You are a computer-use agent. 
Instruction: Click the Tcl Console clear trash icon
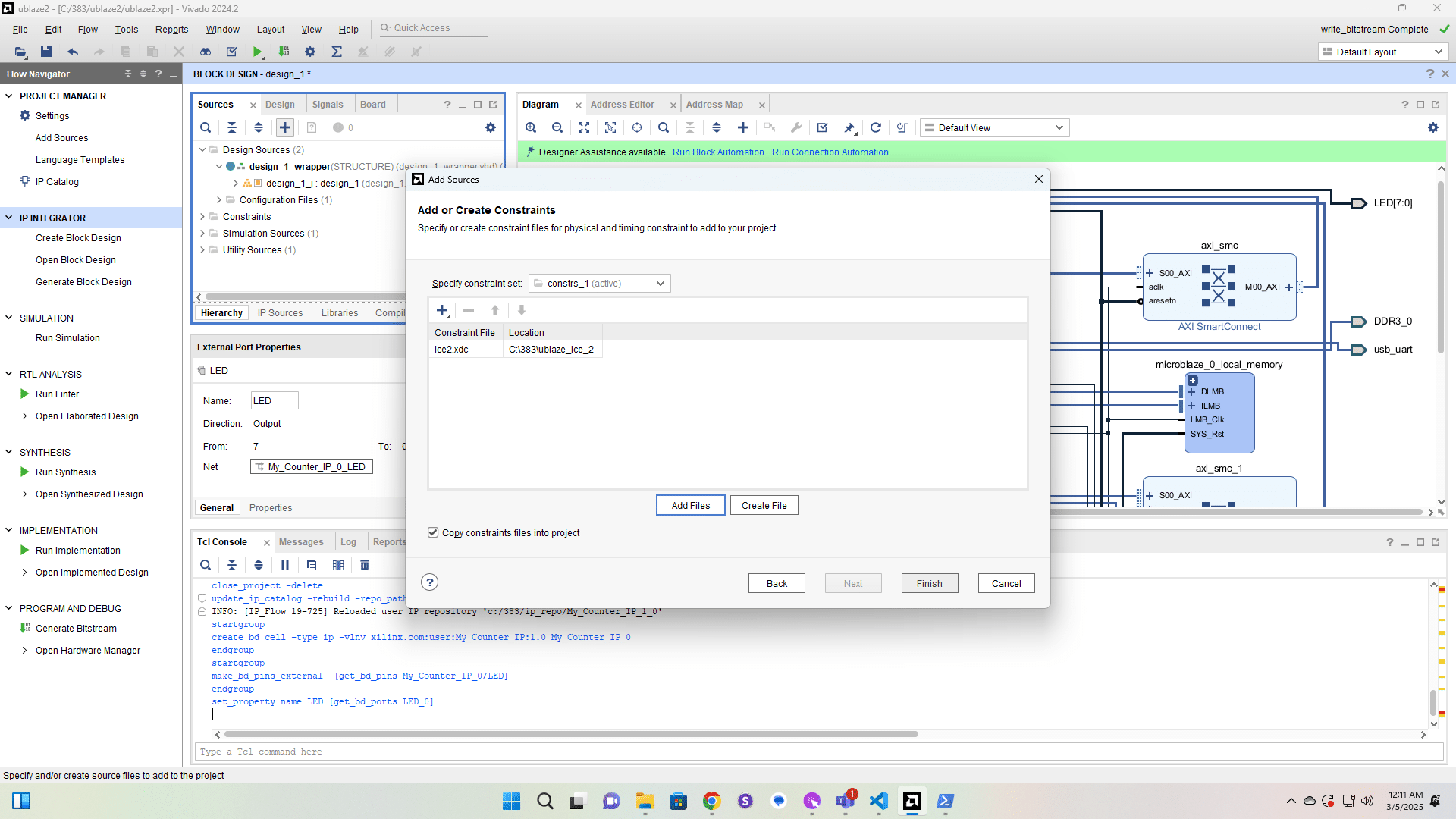pos(364,565)
